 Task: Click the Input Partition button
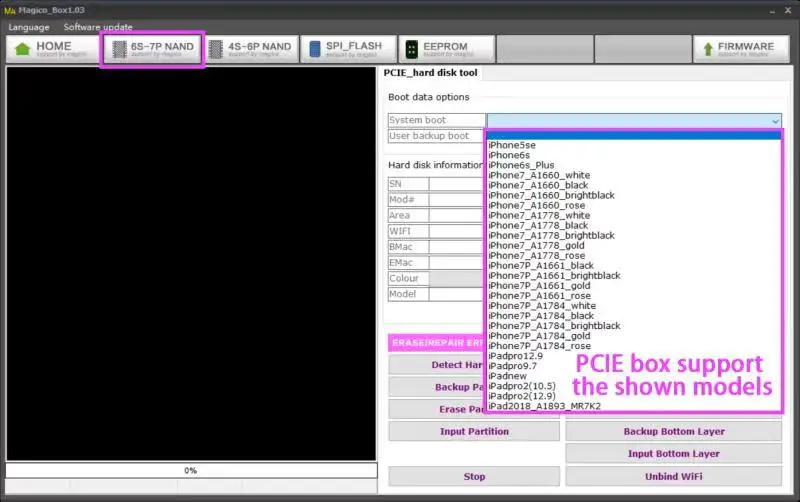(x=474, y=432)
